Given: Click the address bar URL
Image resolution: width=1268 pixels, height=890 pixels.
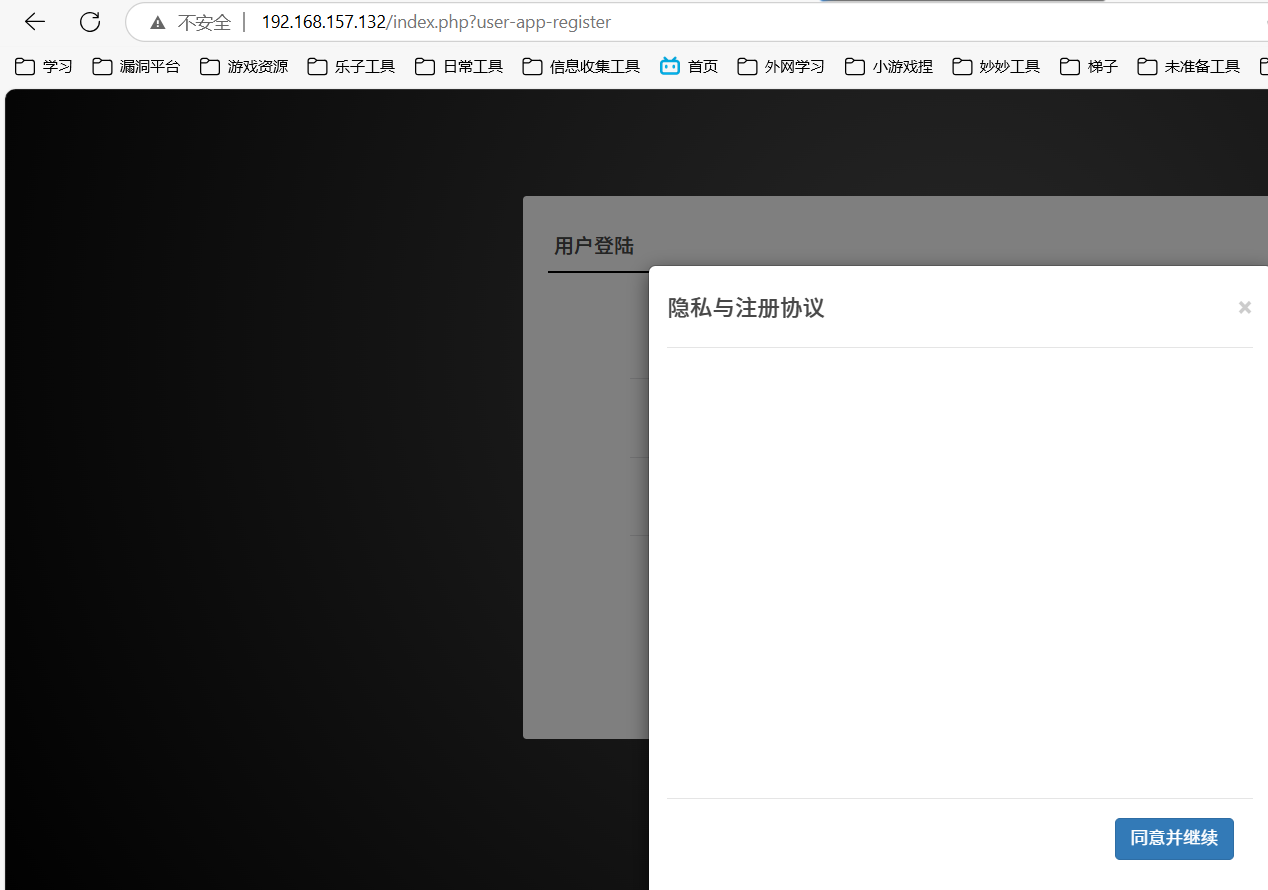Looking at the screenshot, I should tap(435, 22).
